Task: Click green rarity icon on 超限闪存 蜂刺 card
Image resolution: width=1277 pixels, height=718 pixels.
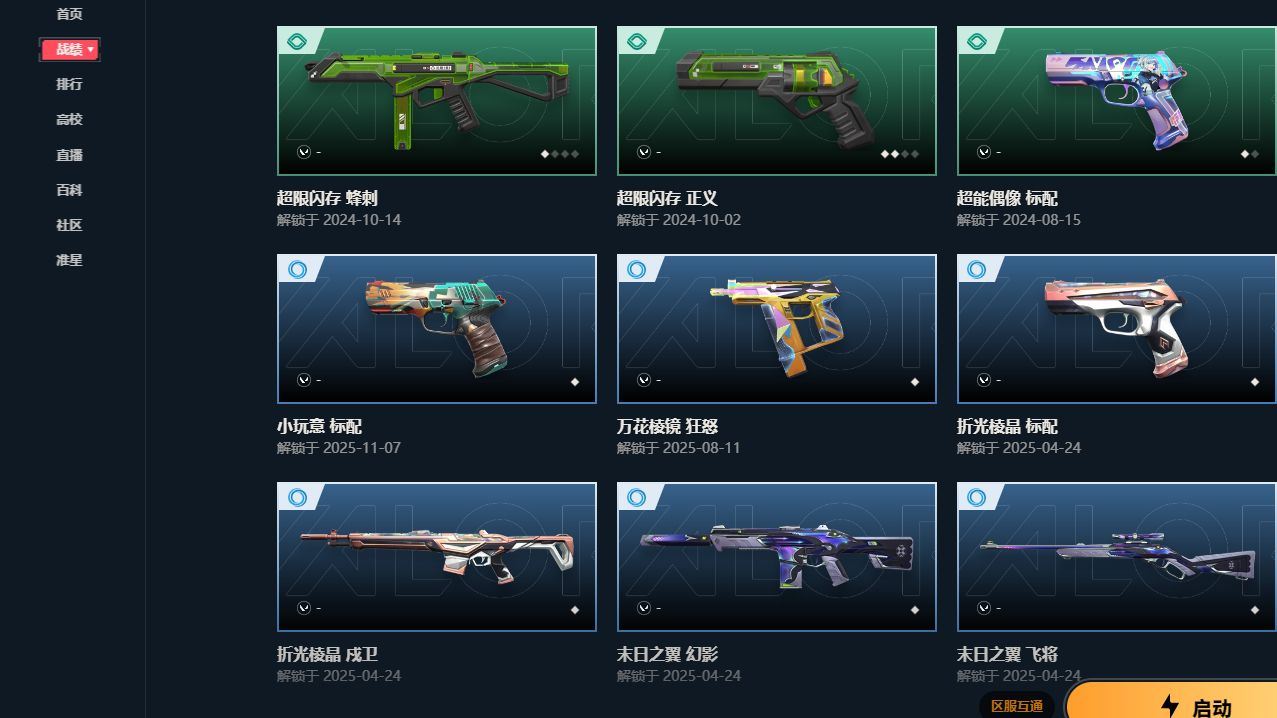Action: coord(297,42)
